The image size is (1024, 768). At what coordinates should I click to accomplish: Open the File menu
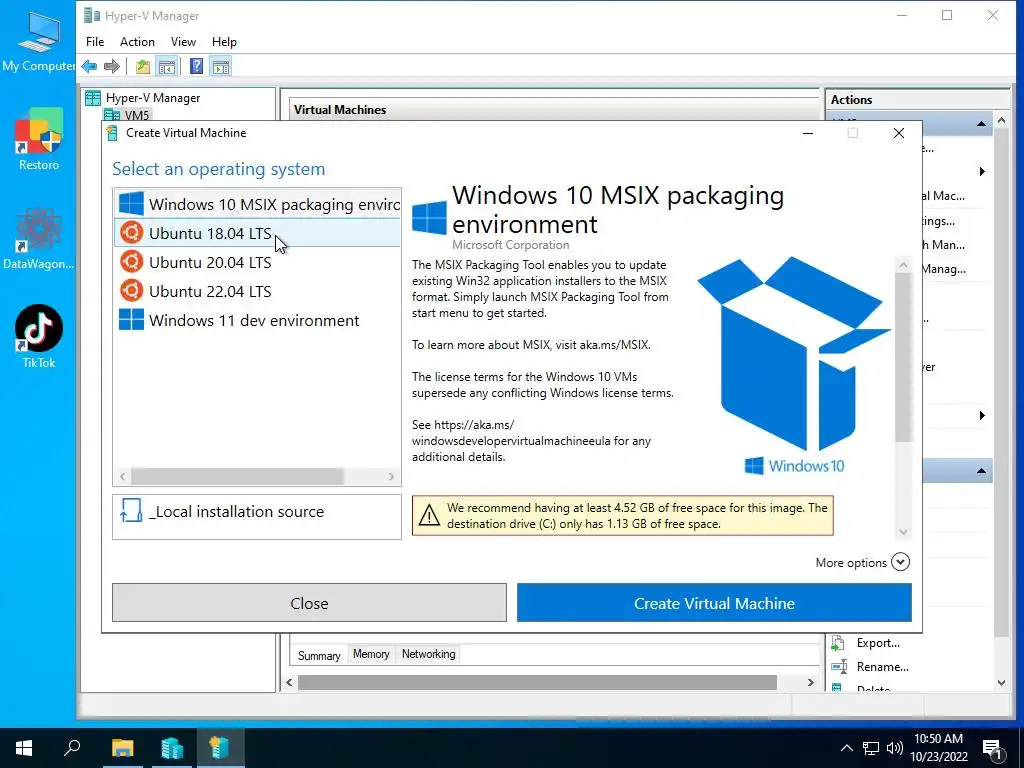(95, 42)
